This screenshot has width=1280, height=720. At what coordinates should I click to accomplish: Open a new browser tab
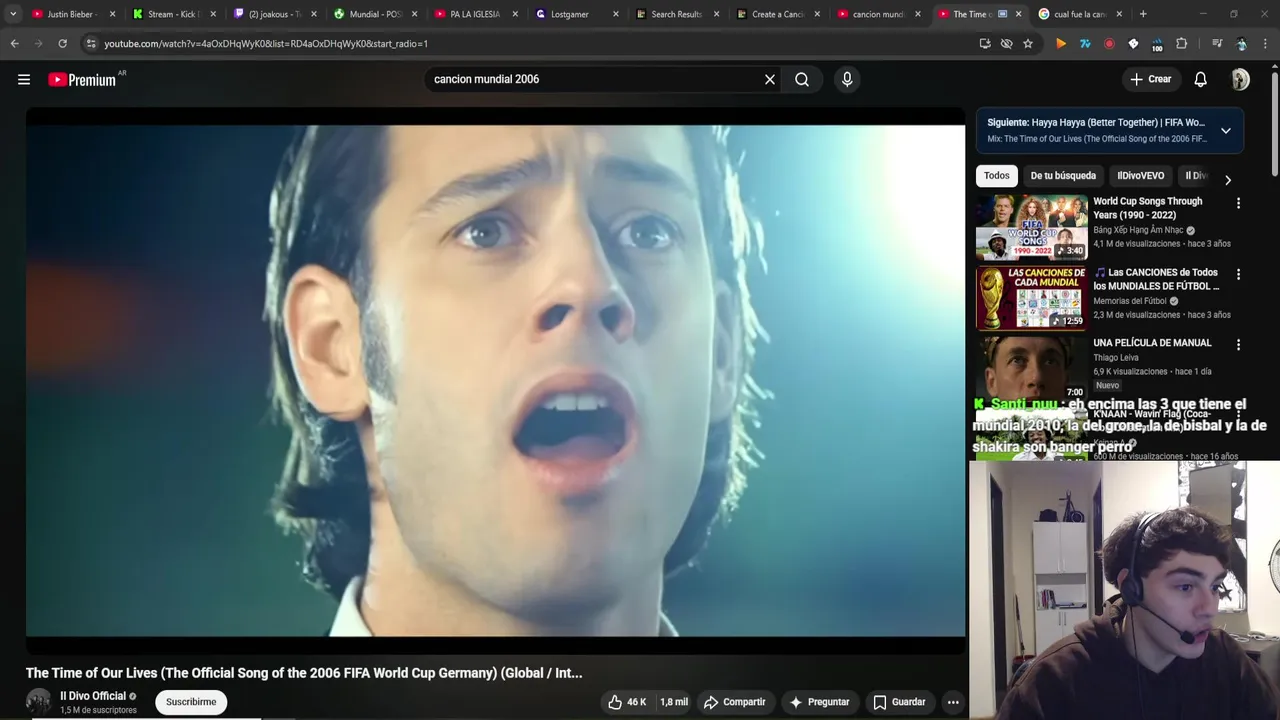click(x=1143, y=14)
